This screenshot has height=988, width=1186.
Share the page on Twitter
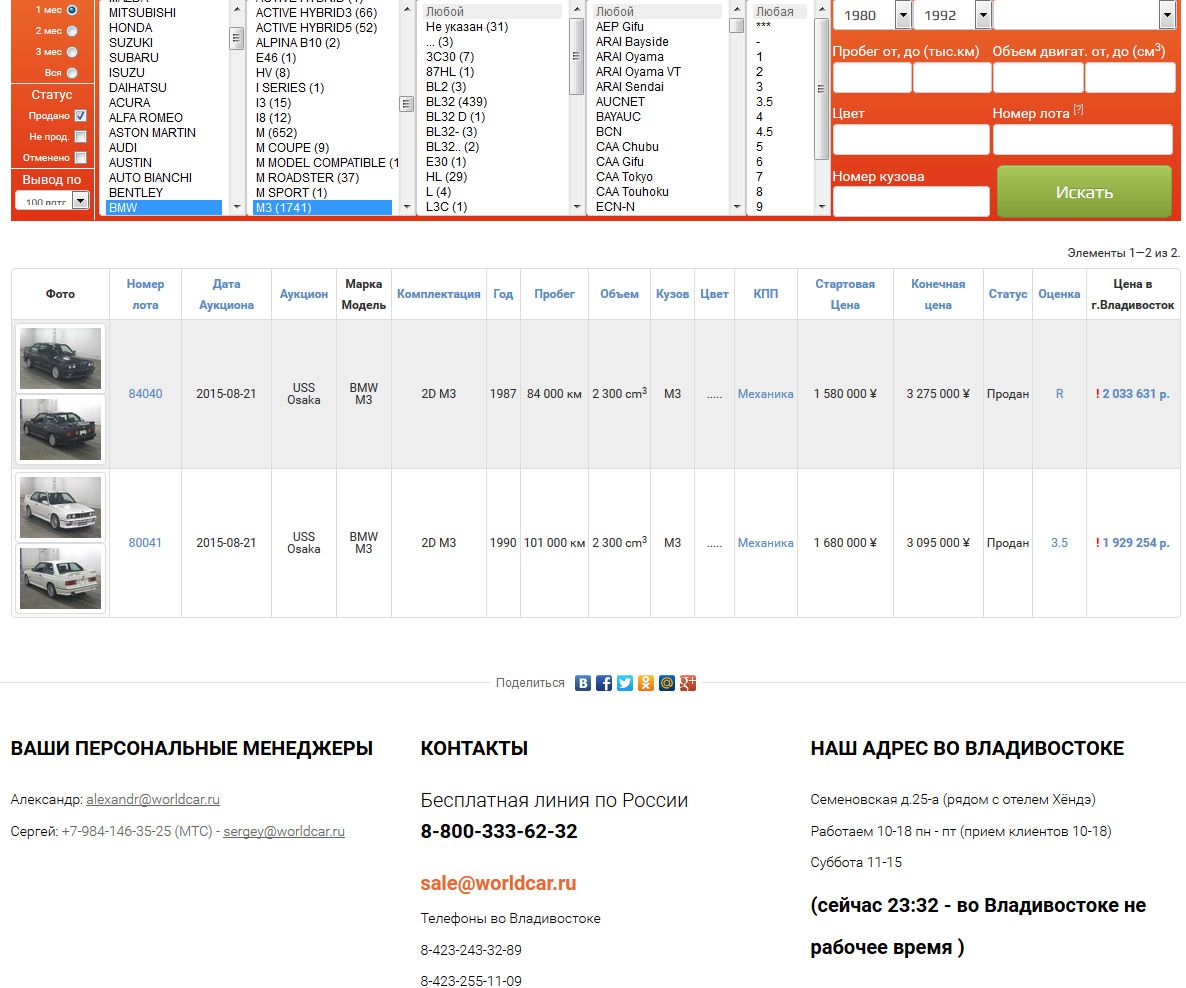[625, 683]
